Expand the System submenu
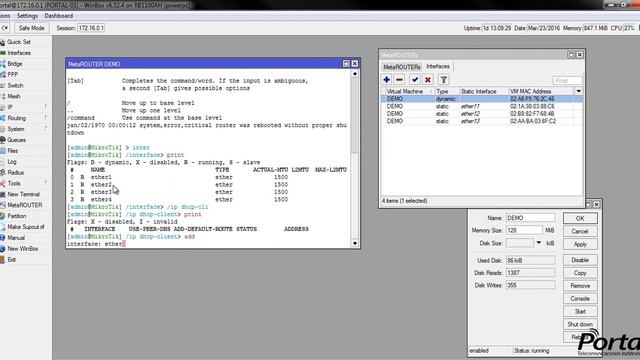Viewport: 640px width, 360px height. [x=46, y=129]
